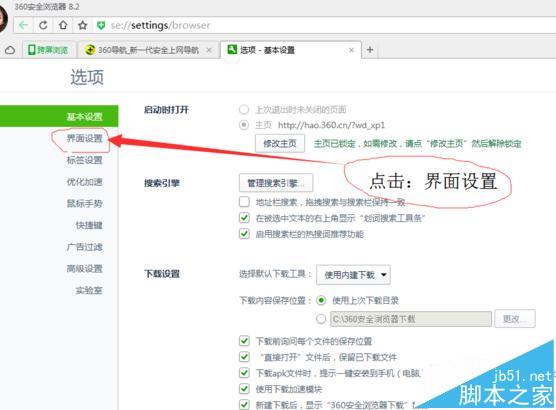Open 高级设置 in the sidebar
The width and height of the screenshot is (556, 410).
point(84,269)
